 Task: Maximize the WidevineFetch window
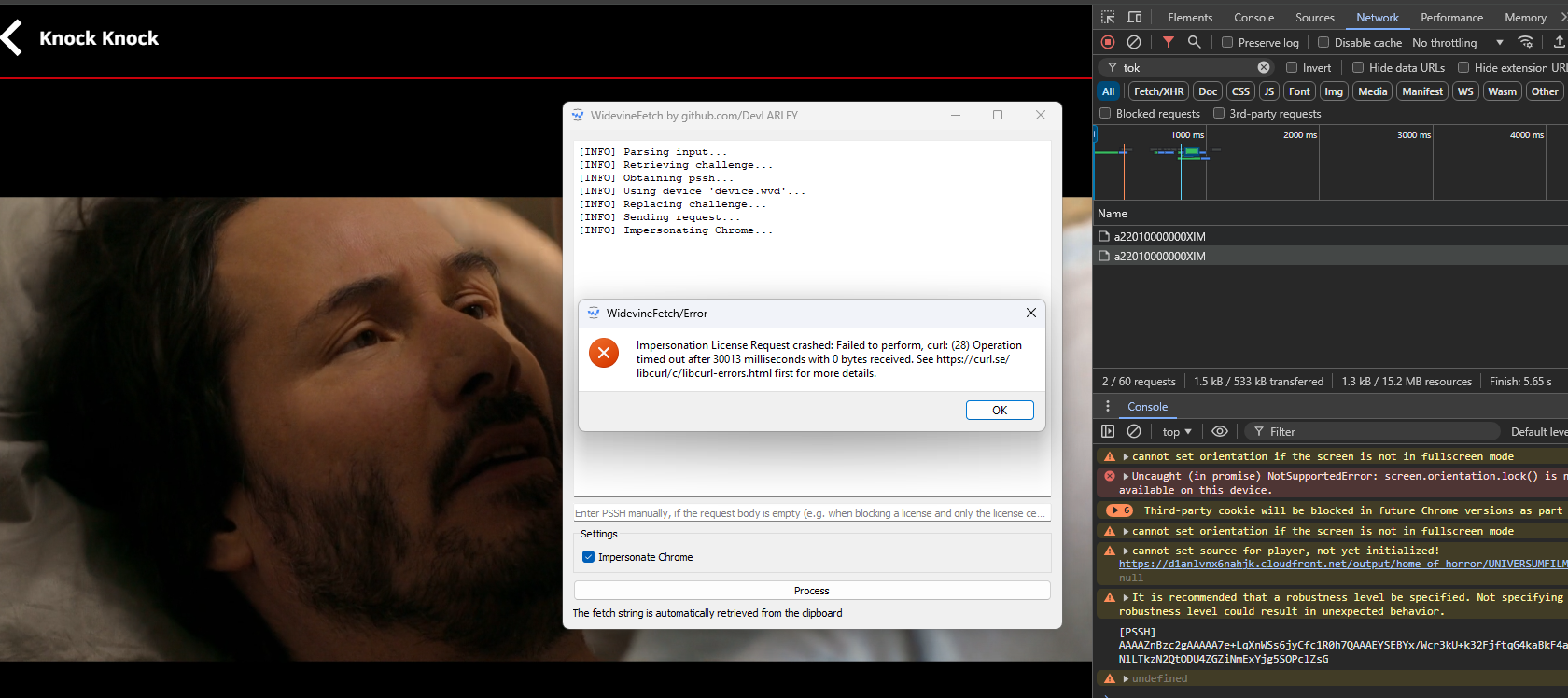[x=998, y=115]
